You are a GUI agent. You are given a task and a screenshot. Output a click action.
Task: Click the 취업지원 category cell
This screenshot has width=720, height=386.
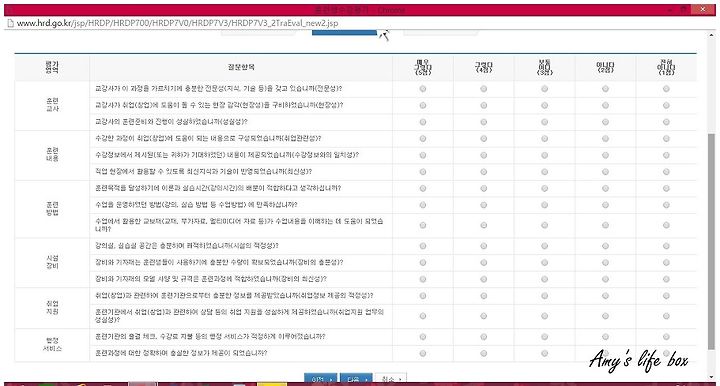pyautogui.click(x=52, y=308)
